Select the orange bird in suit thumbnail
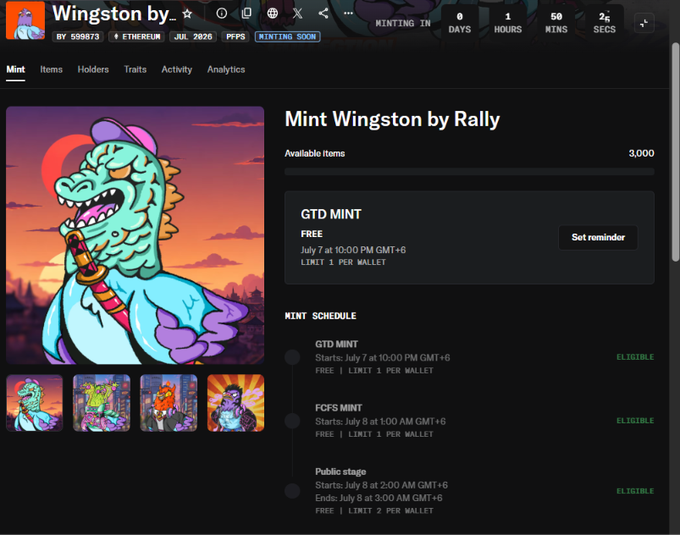 (169, 403)
